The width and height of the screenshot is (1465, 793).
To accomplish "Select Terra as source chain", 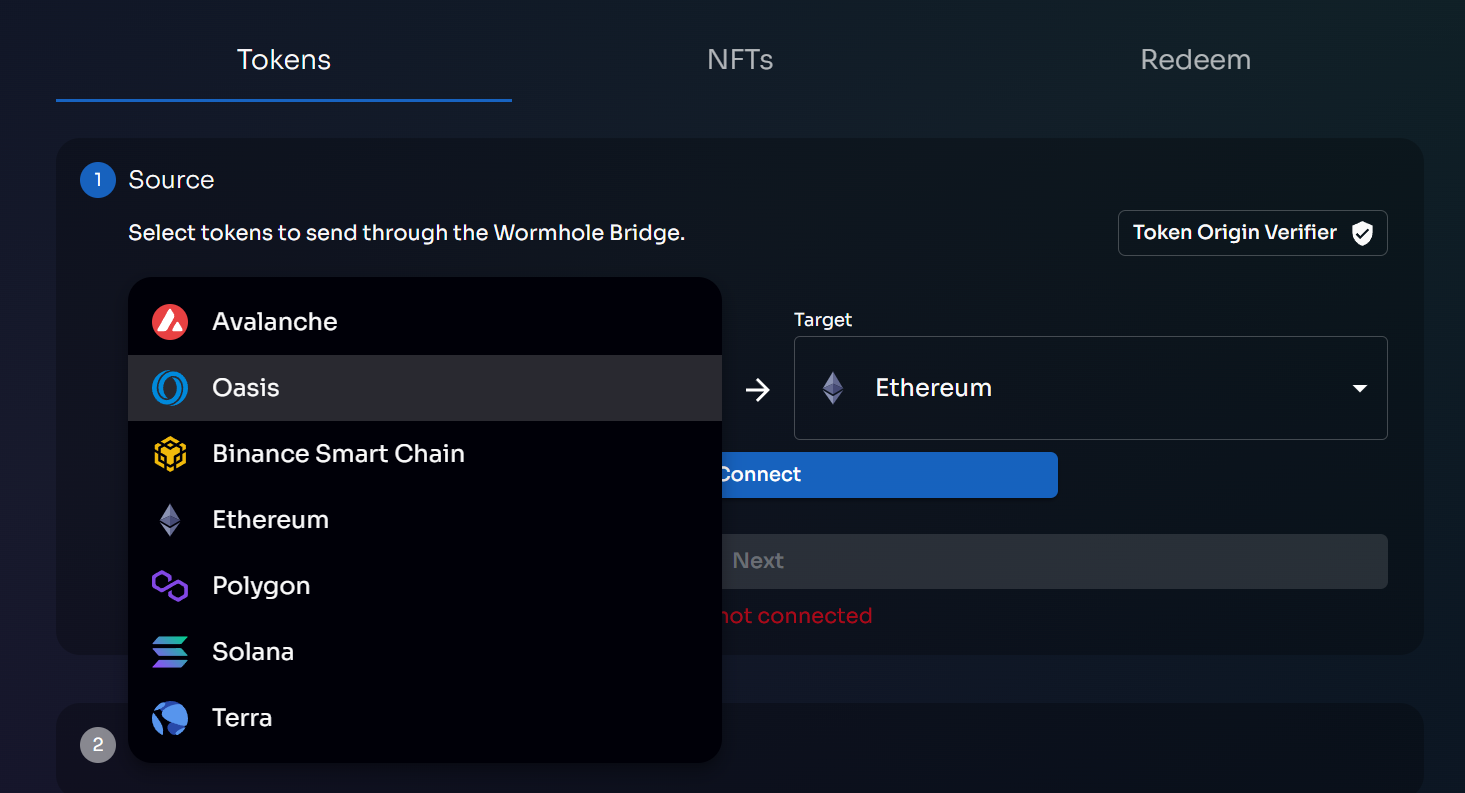I will coord(425,718).
